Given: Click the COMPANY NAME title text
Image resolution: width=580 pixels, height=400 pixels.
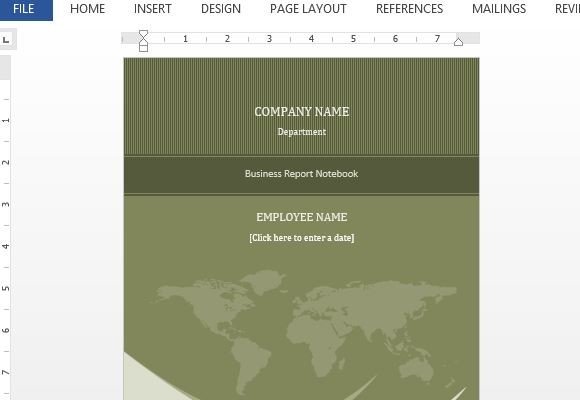Looking at the screenshot, I should (302, 112).
